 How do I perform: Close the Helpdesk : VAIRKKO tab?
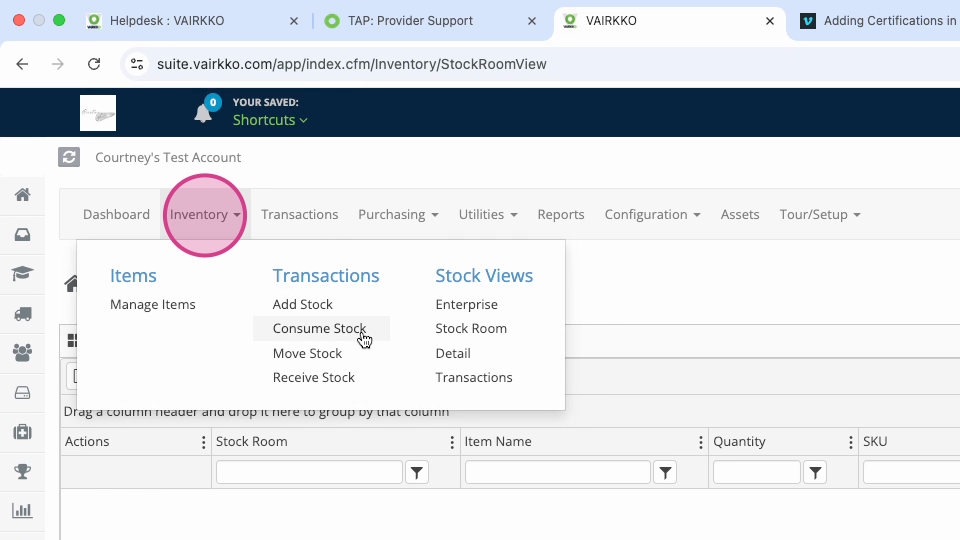coord(294,21)
